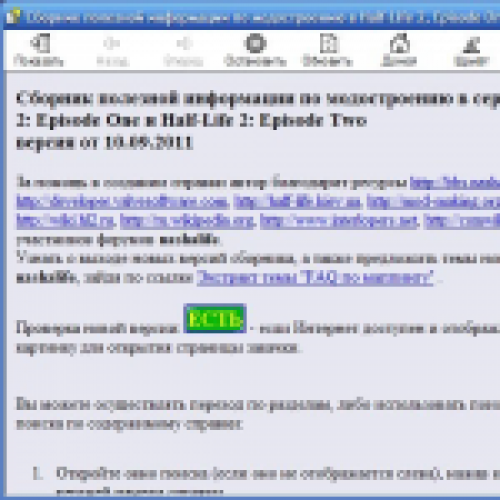Image resolution: width=500 pixels, height=500 pixels.
Task: Open the last link on third link row
Action: [462, 221]
